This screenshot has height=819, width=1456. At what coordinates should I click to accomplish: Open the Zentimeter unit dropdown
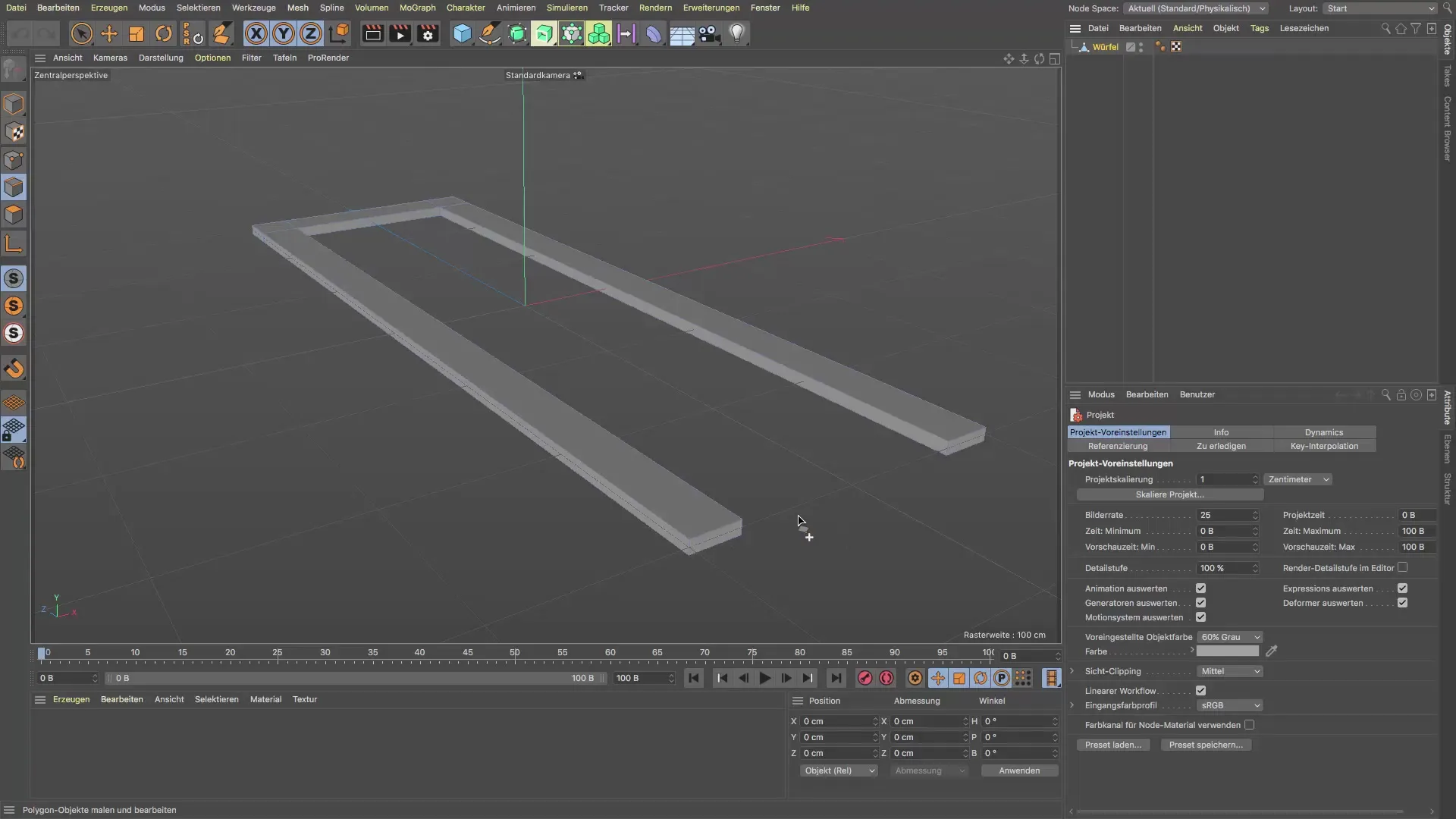point(1298,479)
